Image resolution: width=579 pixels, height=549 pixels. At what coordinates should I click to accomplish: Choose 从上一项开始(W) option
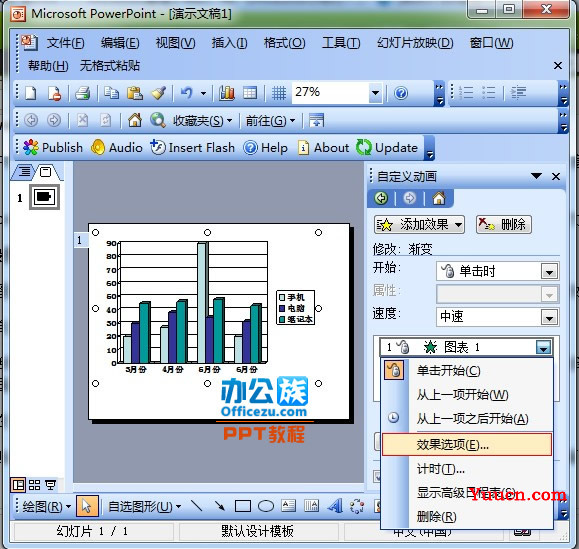coord(467,395)
